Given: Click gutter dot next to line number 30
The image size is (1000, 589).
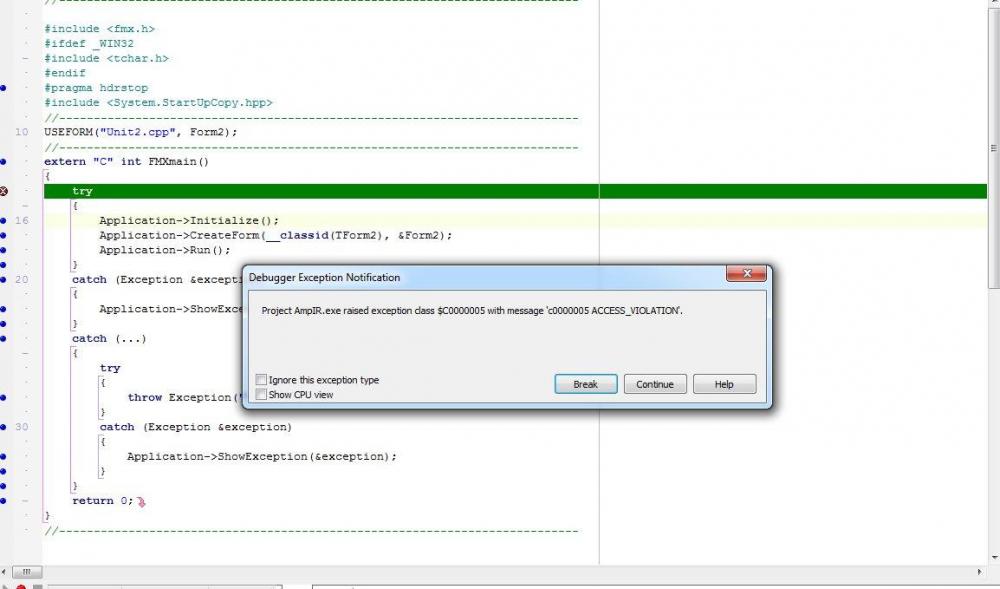Looking at the screenshot, I should (3, 427).
